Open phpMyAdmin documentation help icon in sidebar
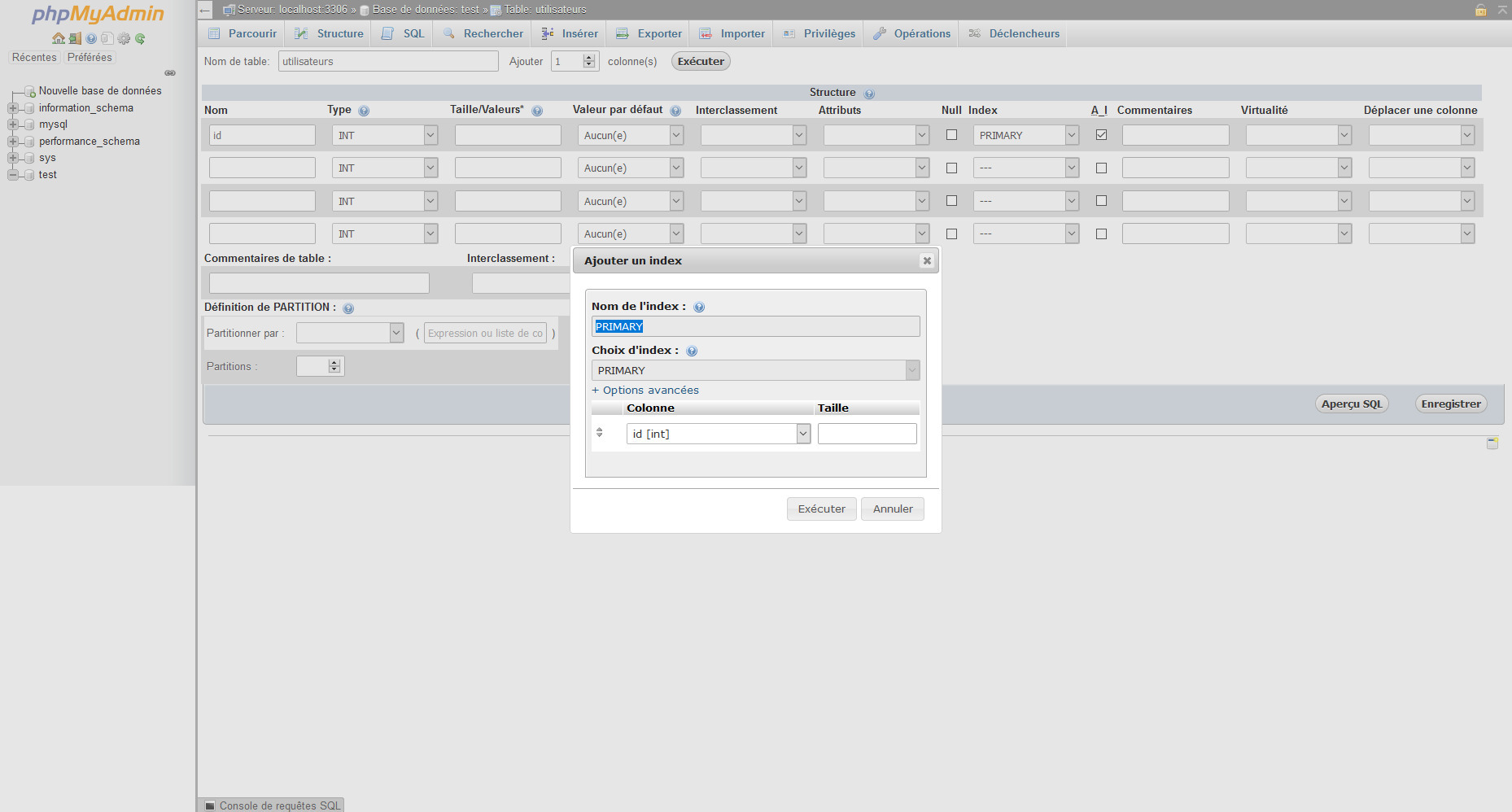Image resolution: width=1512 pixels, height=812 pixels. (91, 38)
